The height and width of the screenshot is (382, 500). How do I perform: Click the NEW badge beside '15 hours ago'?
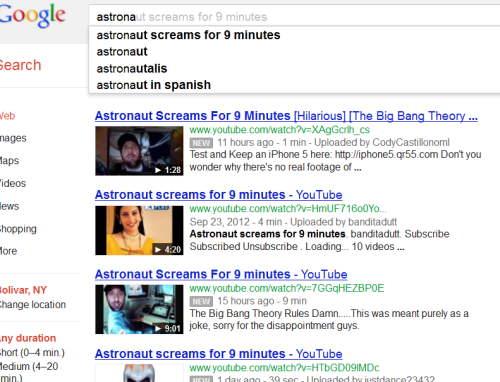pos(201,302)
